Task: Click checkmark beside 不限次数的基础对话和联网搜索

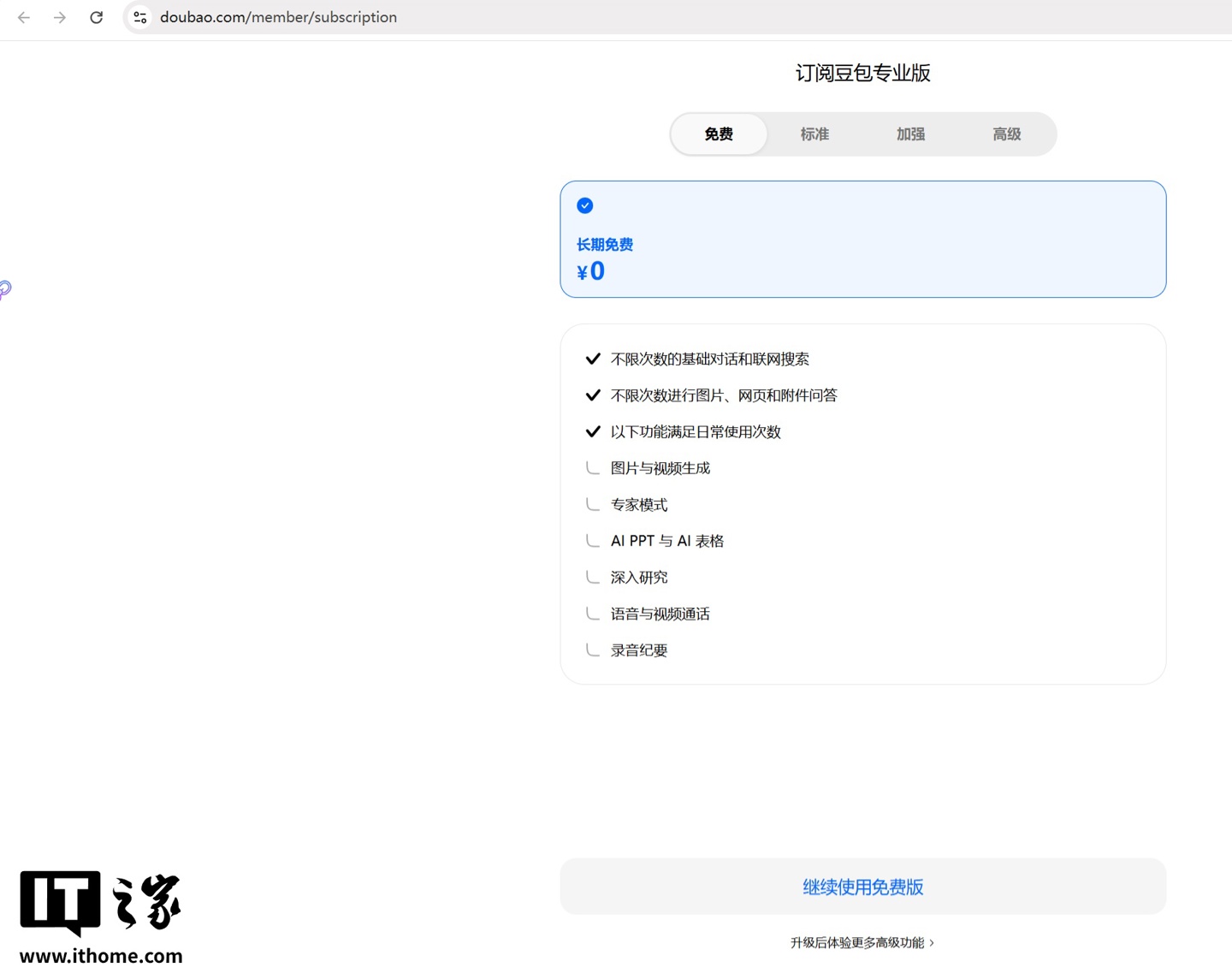Action: coord(593,359)
